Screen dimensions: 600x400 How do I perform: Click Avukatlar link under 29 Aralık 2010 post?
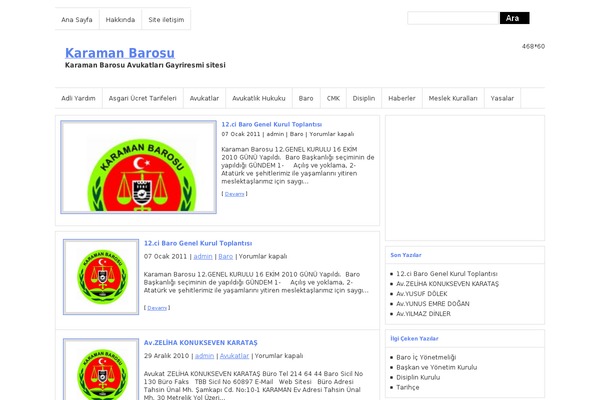point(235,356)
